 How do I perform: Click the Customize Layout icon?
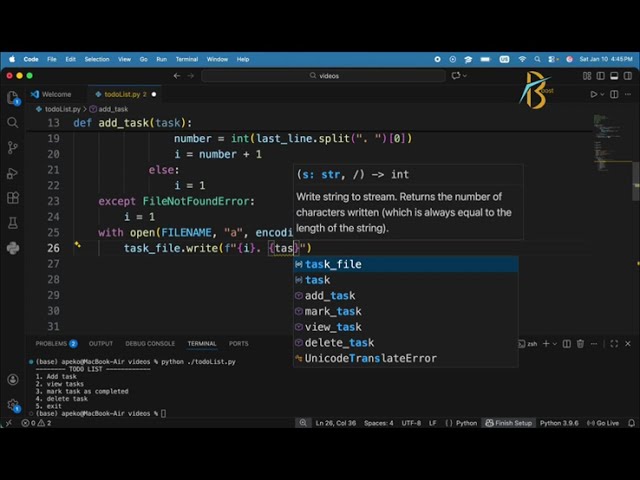coord(587,76)
